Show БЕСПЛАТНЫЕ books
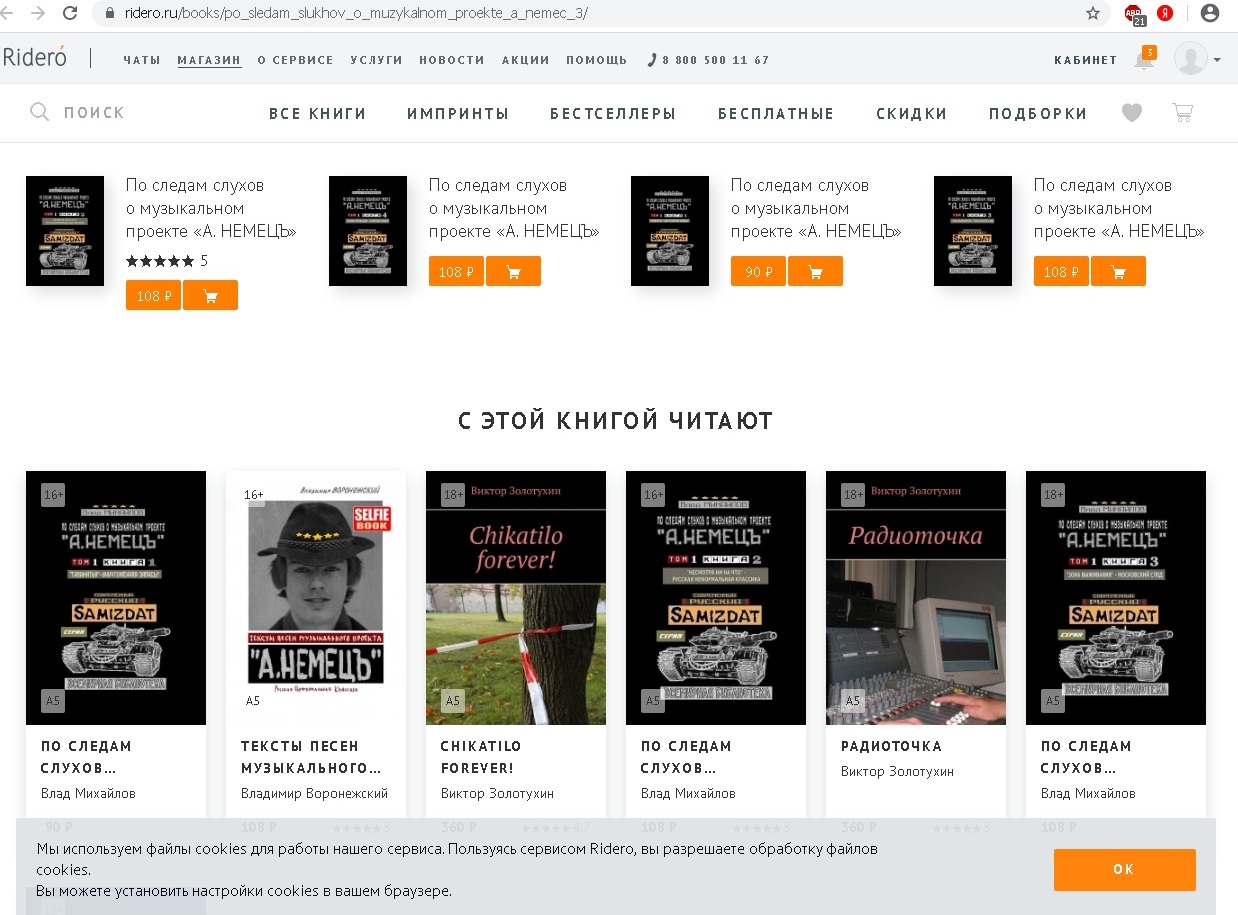 pos(776,114)
